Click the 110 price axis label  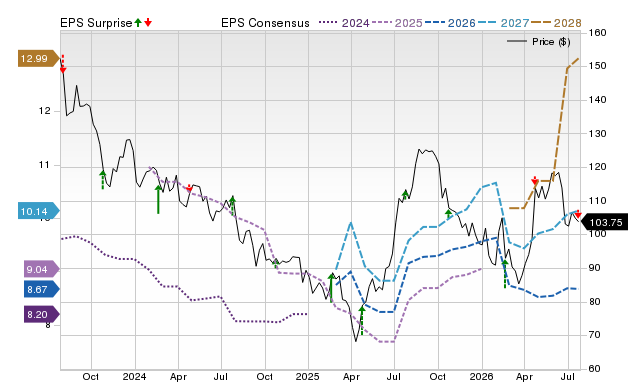point(598,201)
